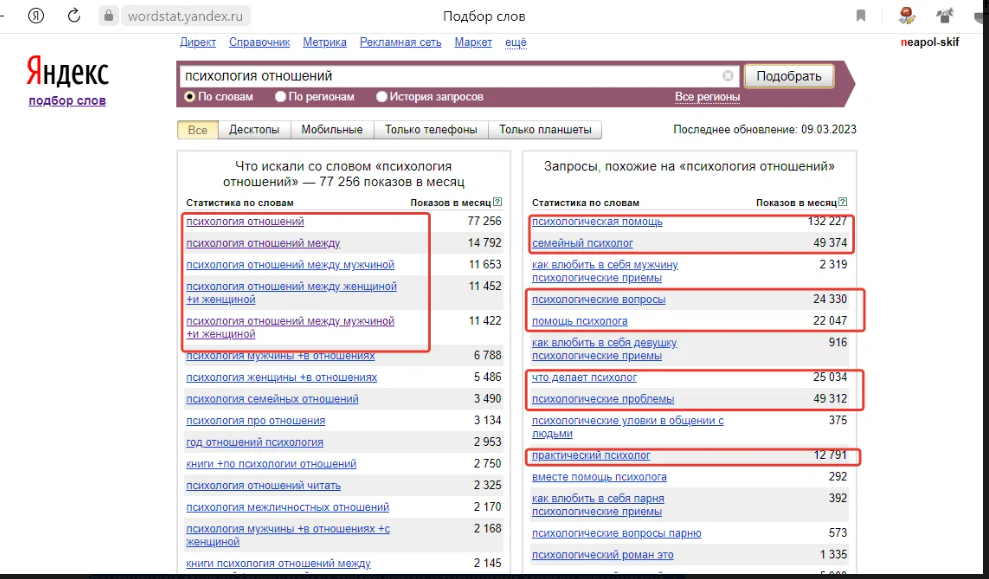Open the neapol-skif account menu

929,42
